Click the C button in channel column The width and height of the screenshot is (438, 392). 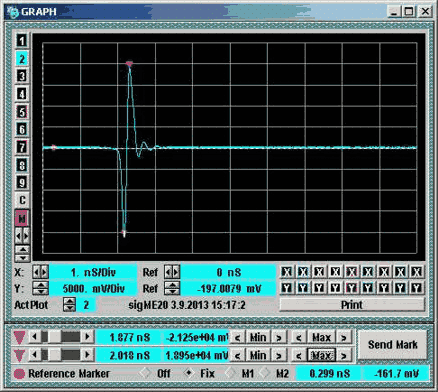point(22,200)
